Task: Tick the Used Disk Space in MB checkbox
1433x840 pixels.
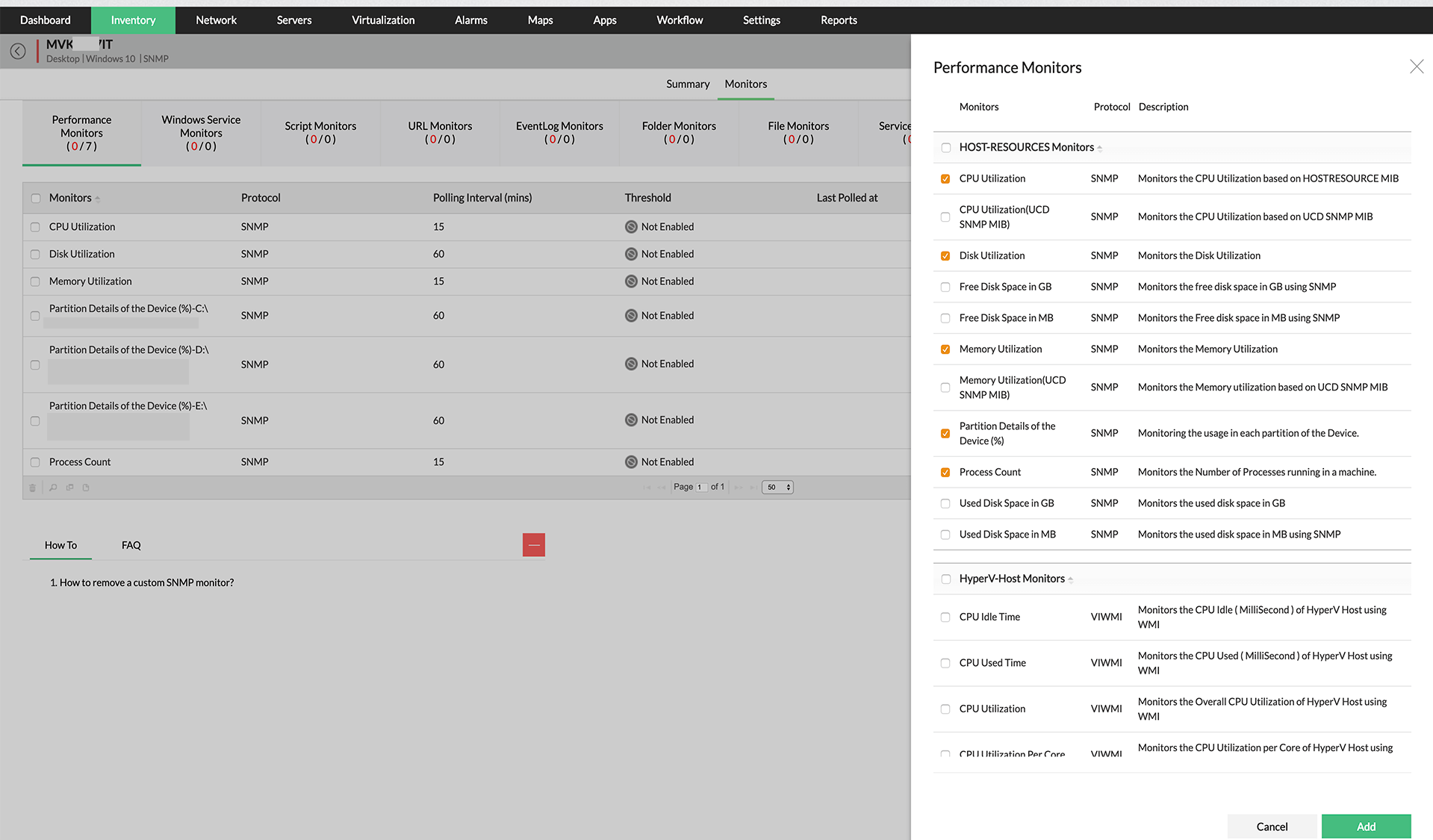Action: [945, 535]
